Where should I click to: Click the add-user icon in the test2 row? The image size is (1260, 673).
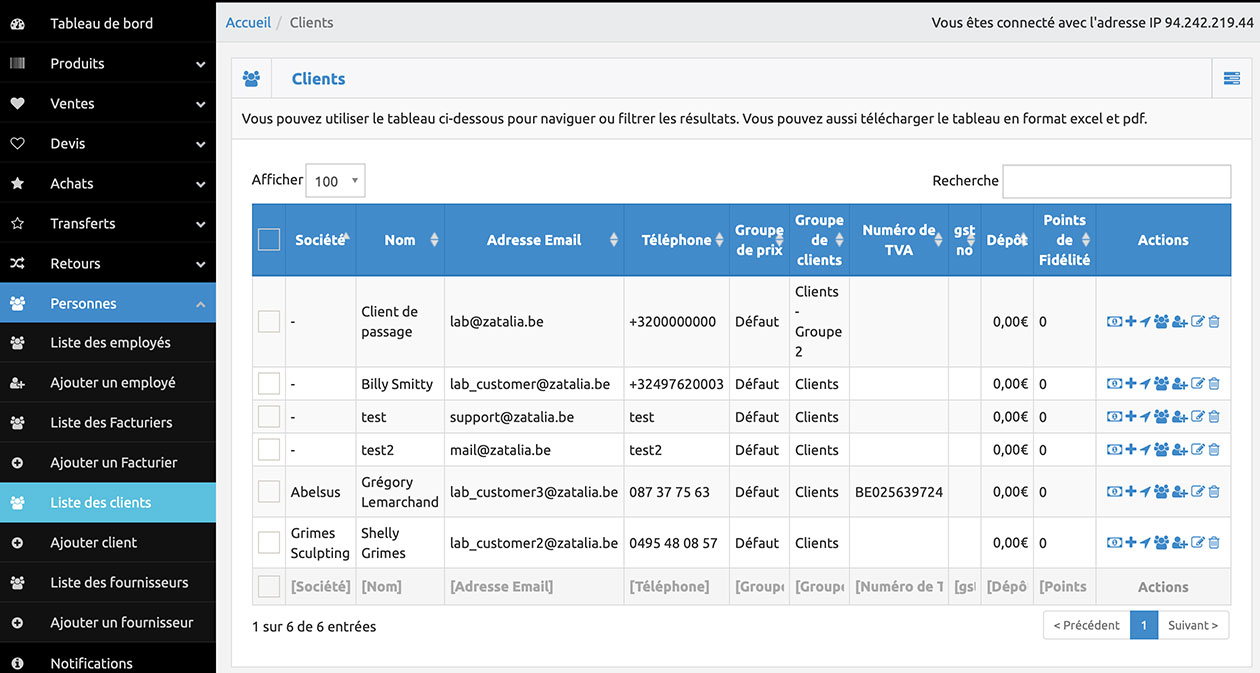pyautogui.click(x=1179, y=450)
